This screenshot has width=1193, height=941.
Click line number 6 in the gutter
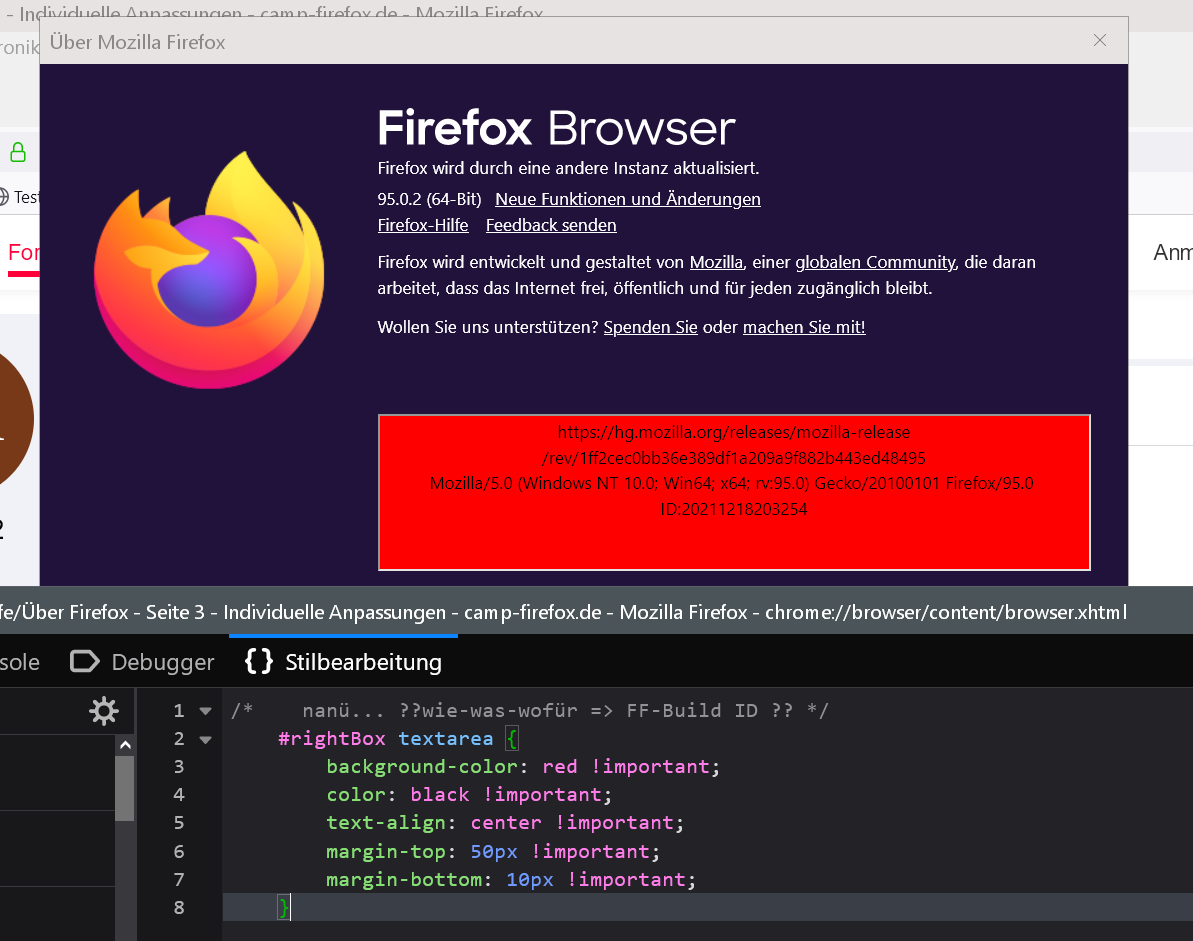pyautogui.click(x=179, y=852)
